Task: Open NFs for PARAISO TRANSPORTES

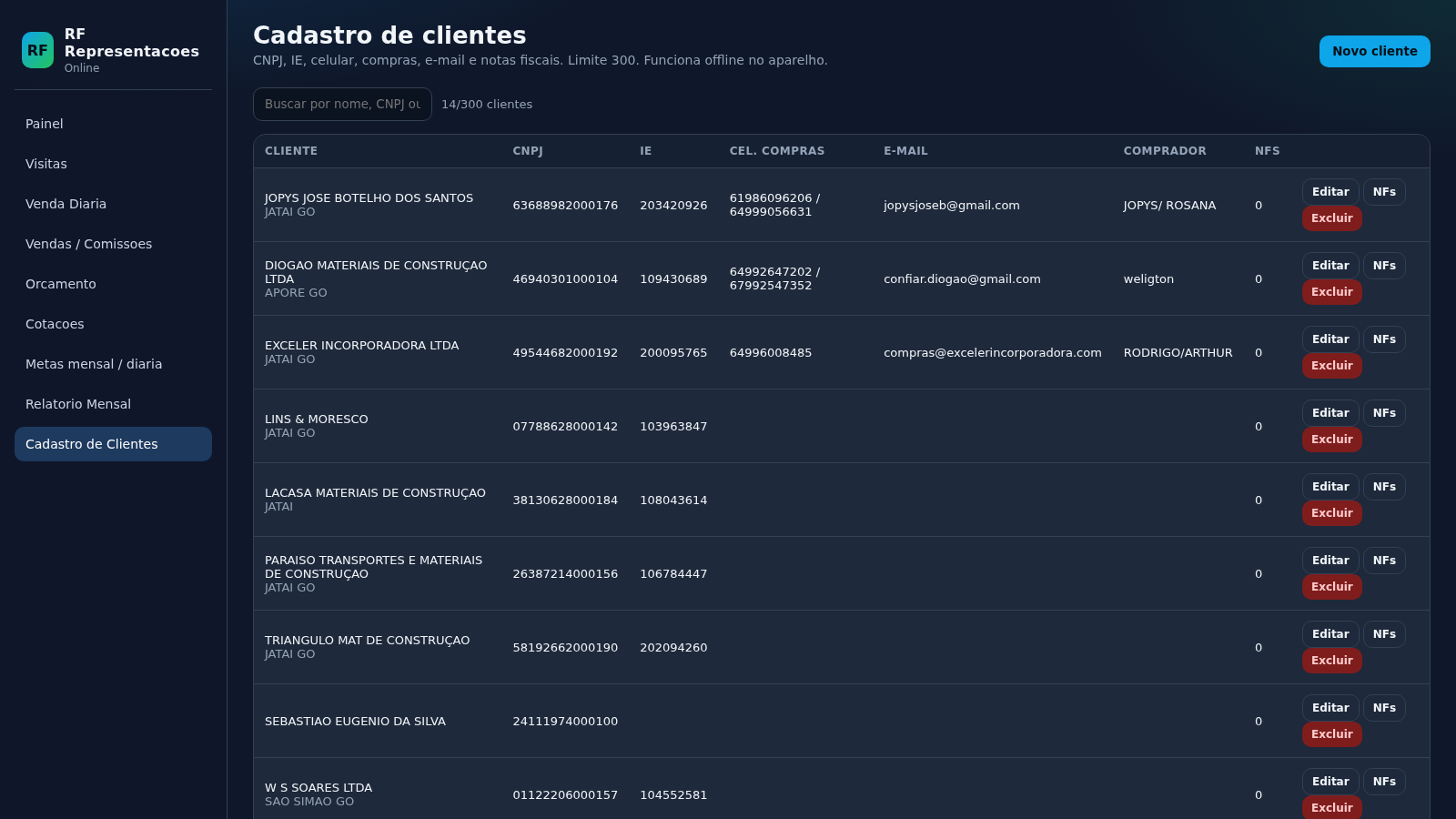Action: pos(1384,561)
